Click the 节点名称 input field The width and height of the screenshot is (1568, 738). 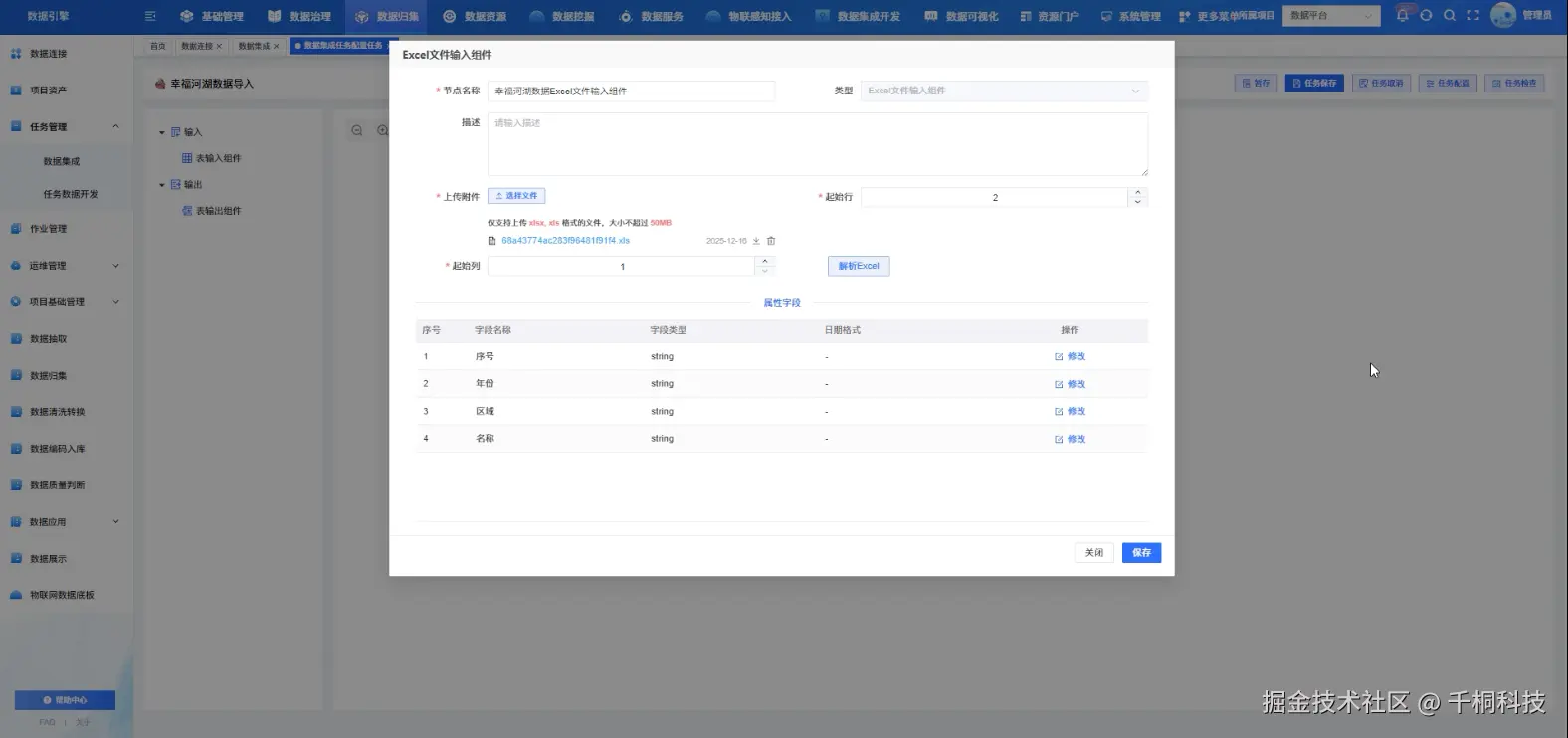(x=631, y=91)
